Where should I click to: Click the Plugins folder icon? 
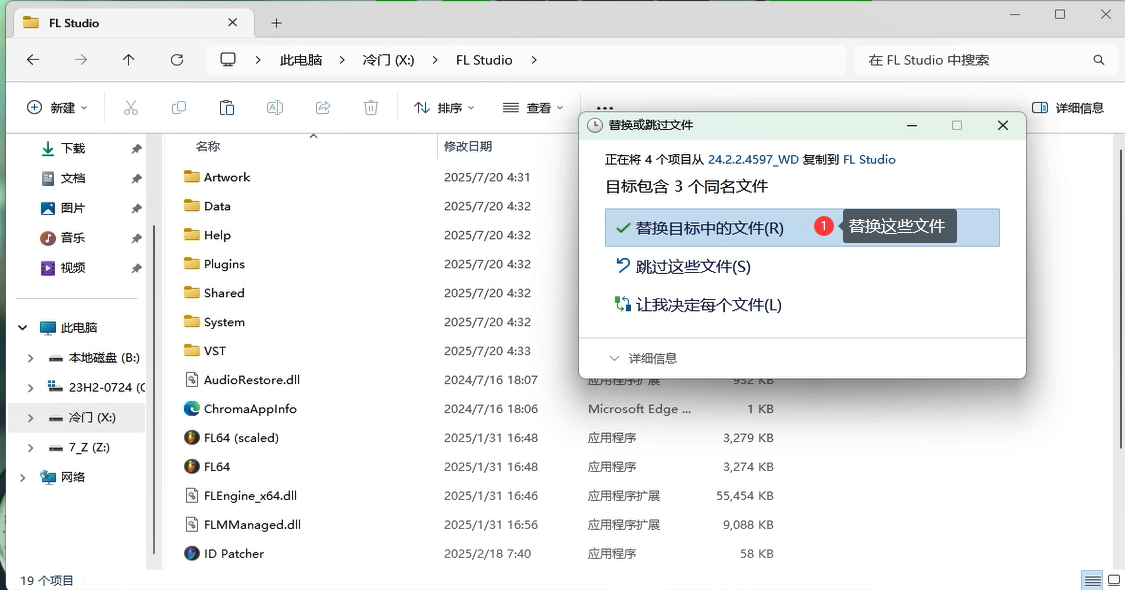192,263
